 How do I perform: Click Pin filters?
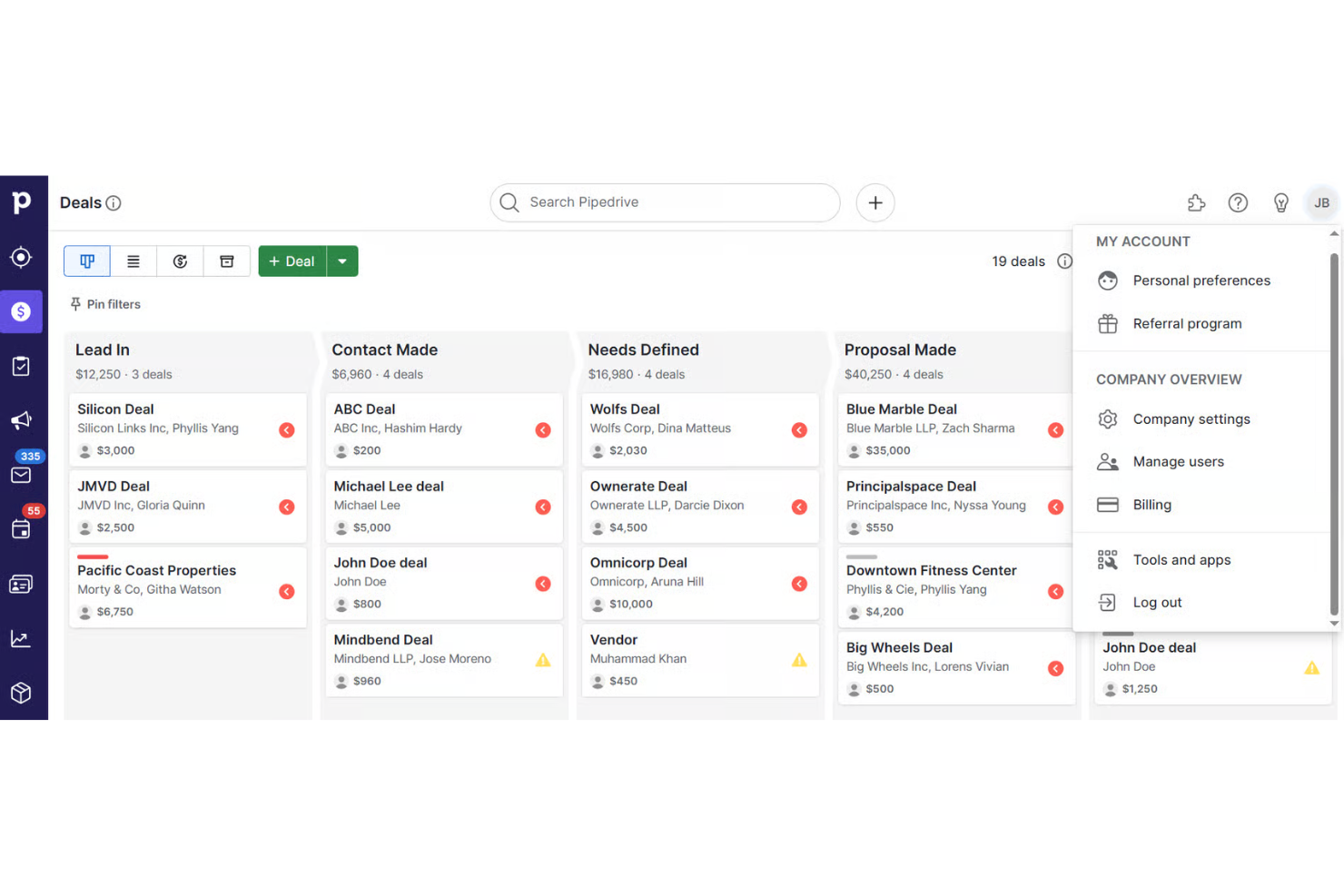pyautogui.click(x=105, y=304)
